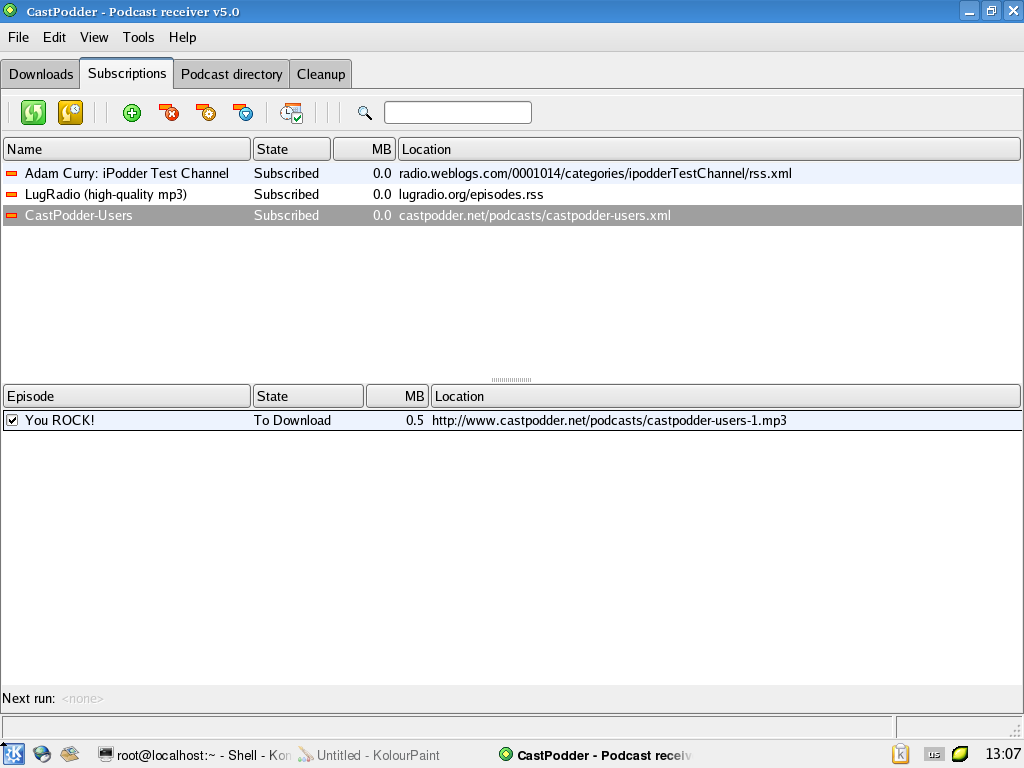Click the green lemon tray icon
Screen dimensions: 1024x768
point(960,754)
